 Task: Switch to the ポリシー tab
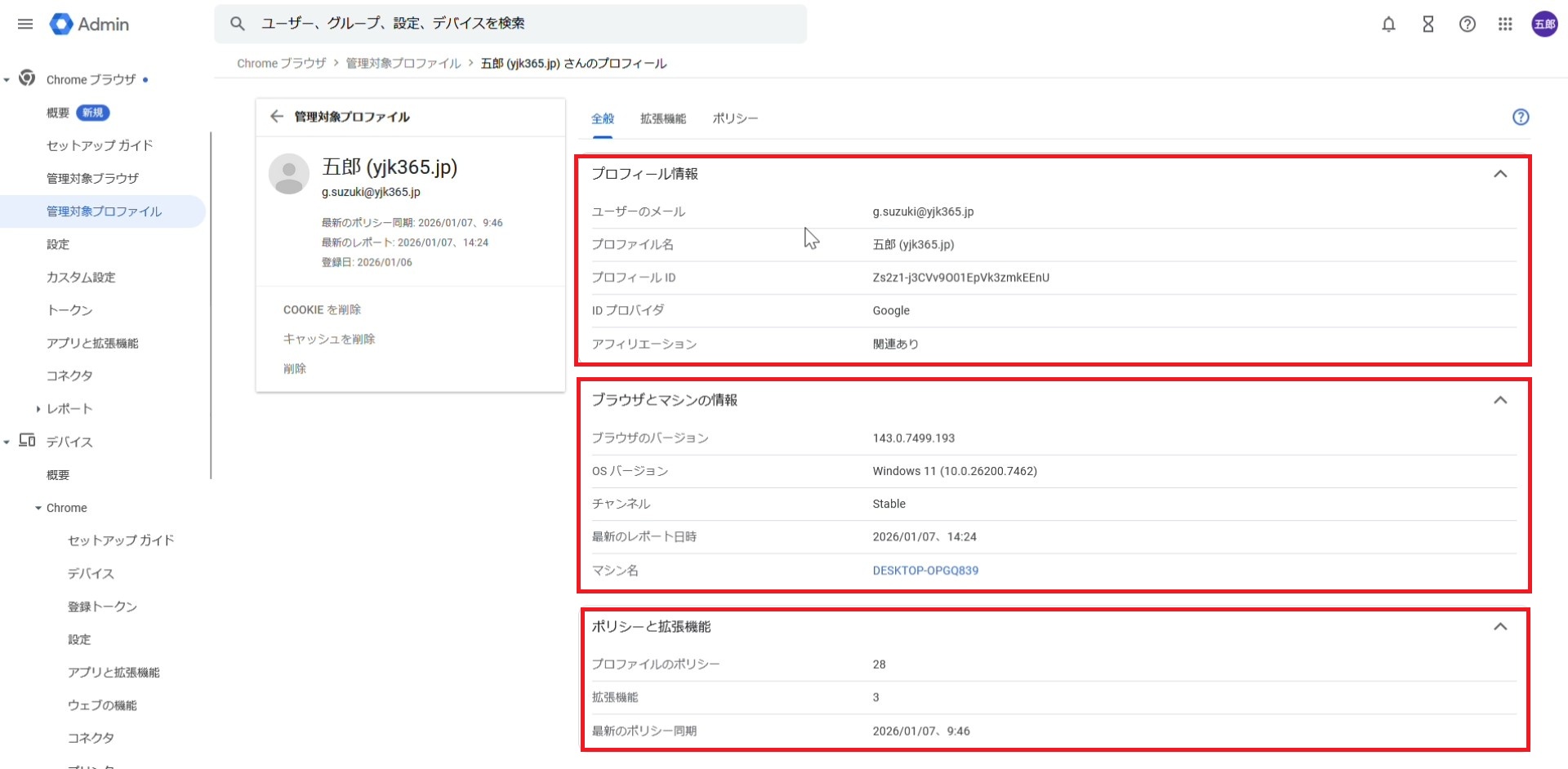click(x=734, y=119)
